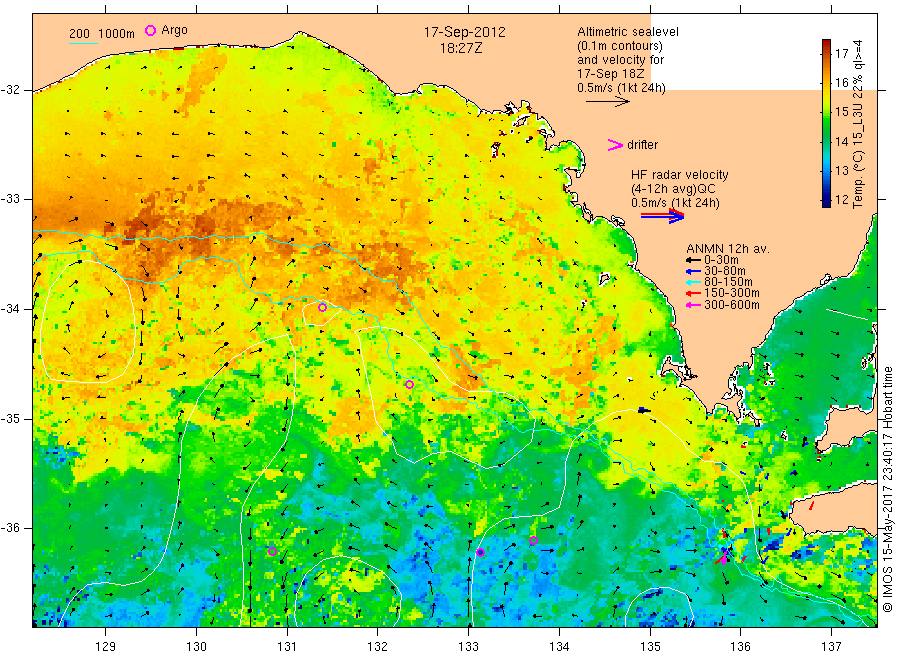Click the longitude axis label 134

559,647
